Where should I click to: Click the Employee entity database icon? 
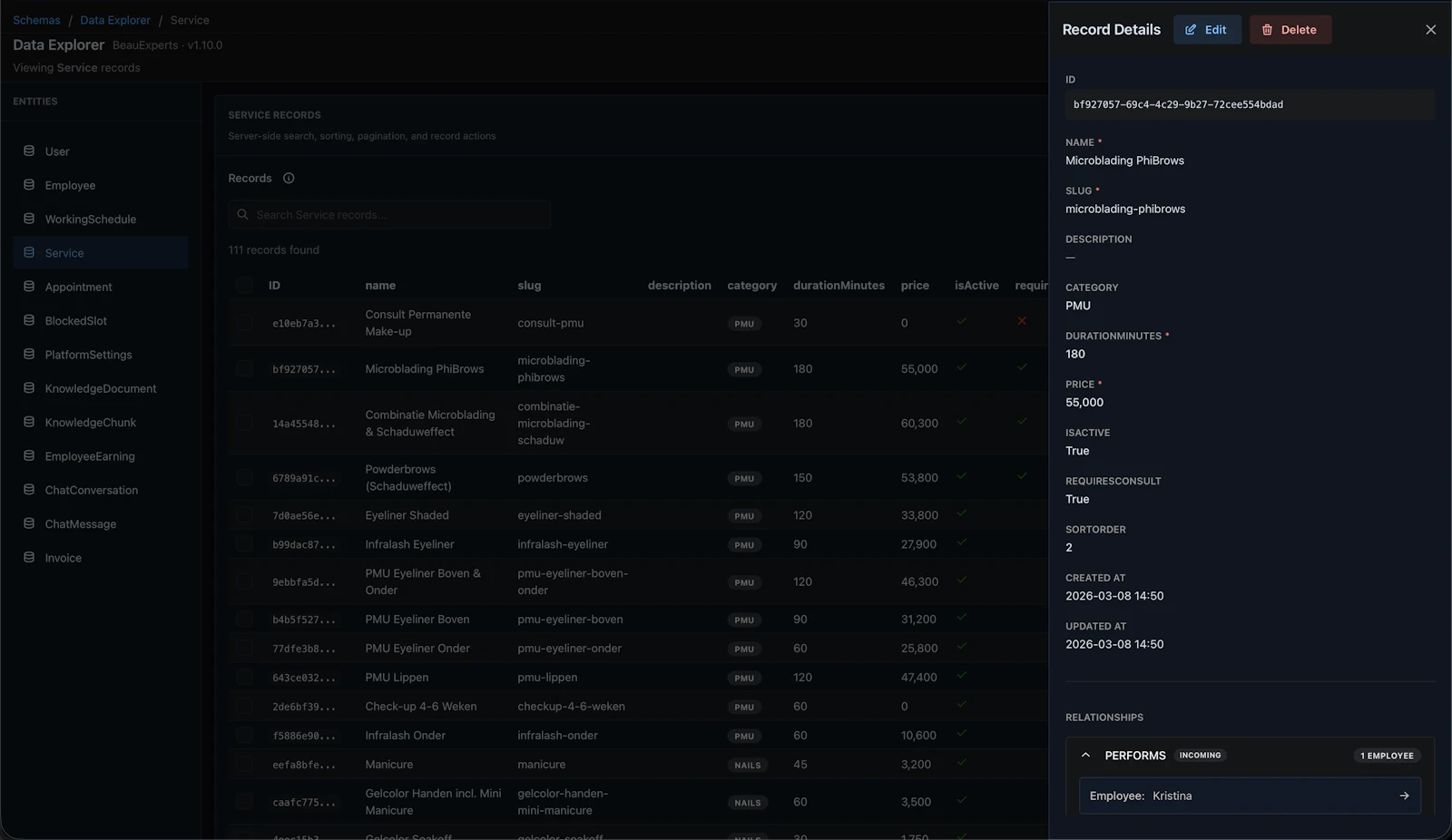29,184
